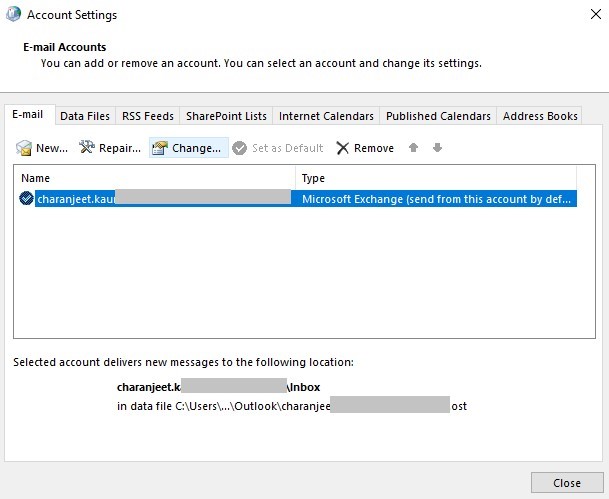Click the E-mail Accounts heading
The height and width of the screenshot is (499, 609).
pos(64,47)
